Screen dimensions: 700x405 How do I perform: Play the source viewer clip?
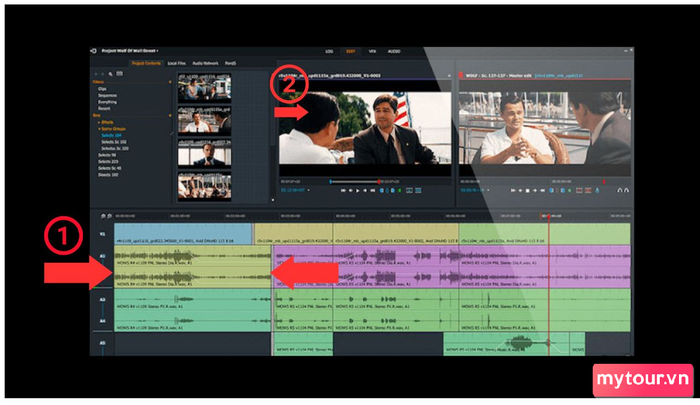(358, 191)
